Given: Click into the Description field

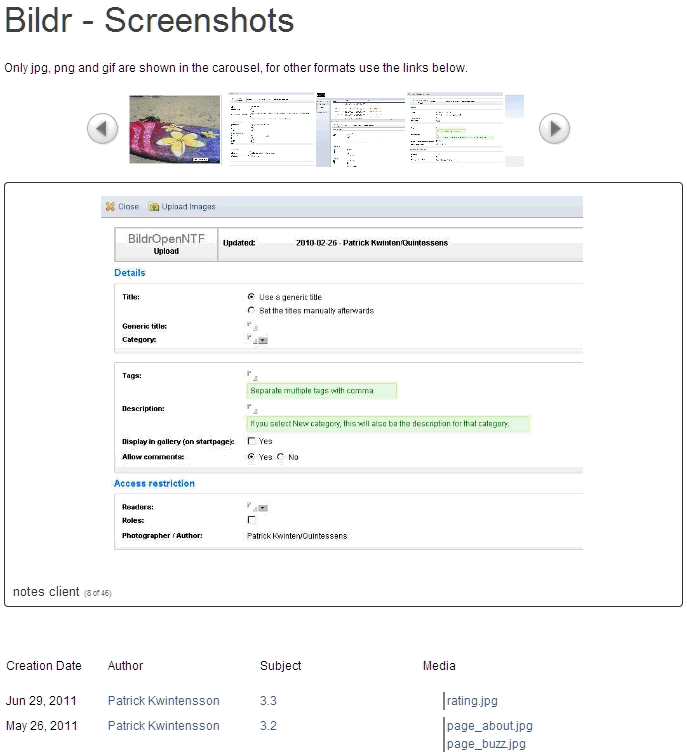Looking at the screenshot, I should (252, 409).
